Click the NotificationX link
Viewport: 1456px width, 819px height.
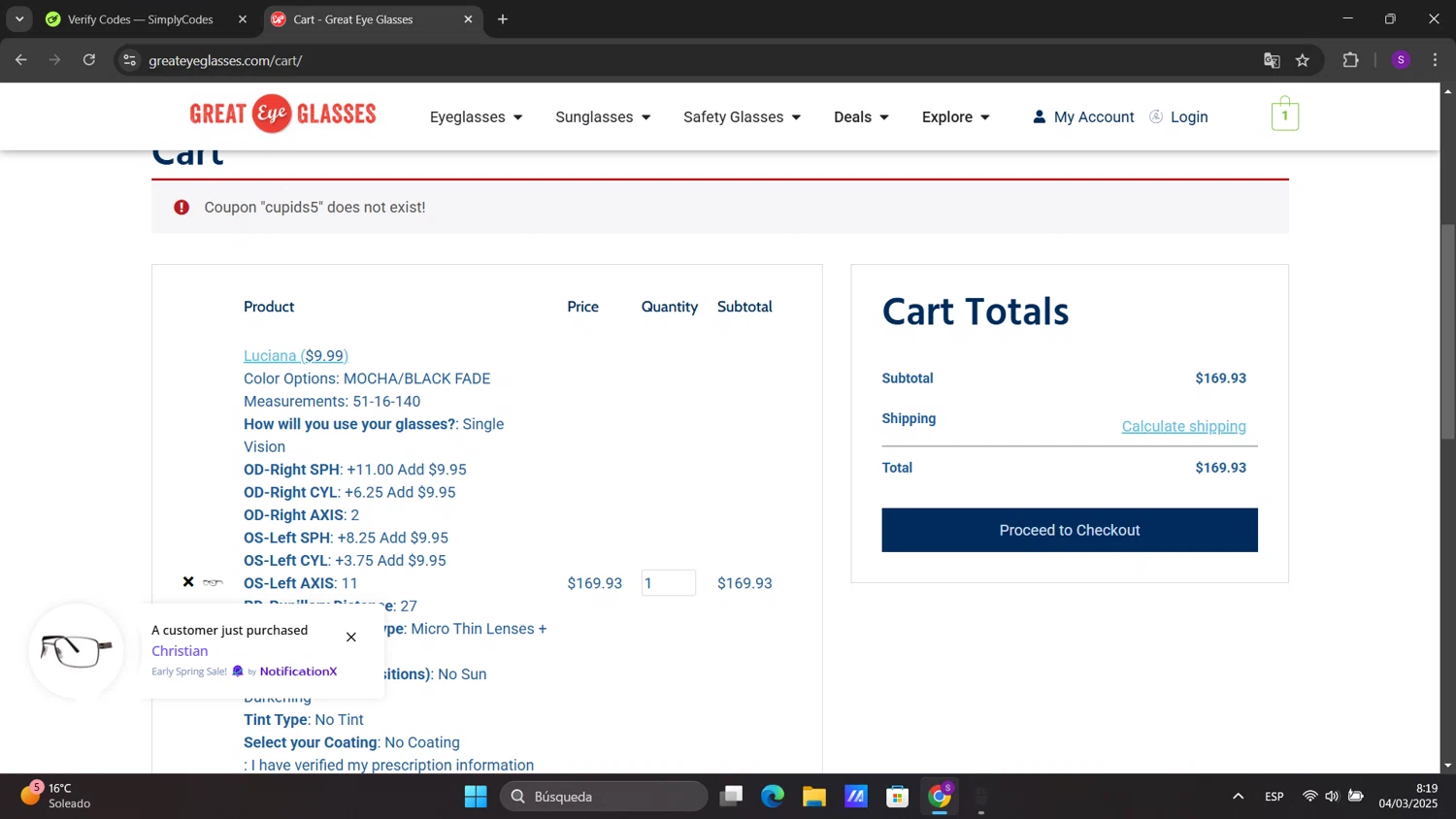pyautogui.click(x=298, y=672)
